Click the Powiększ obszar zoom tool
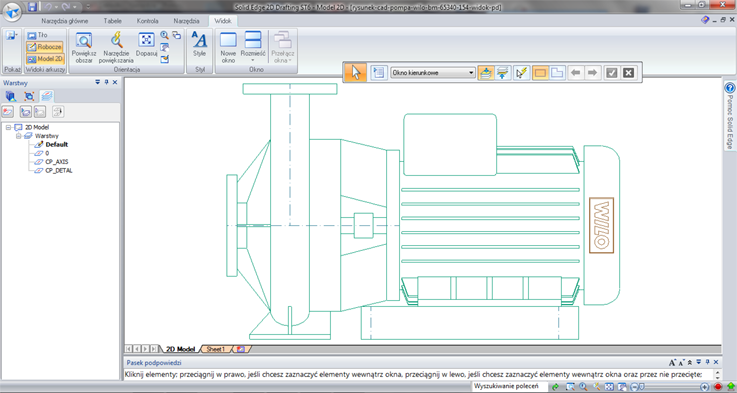This screenshot has height=393, width=737. (84, 47)
